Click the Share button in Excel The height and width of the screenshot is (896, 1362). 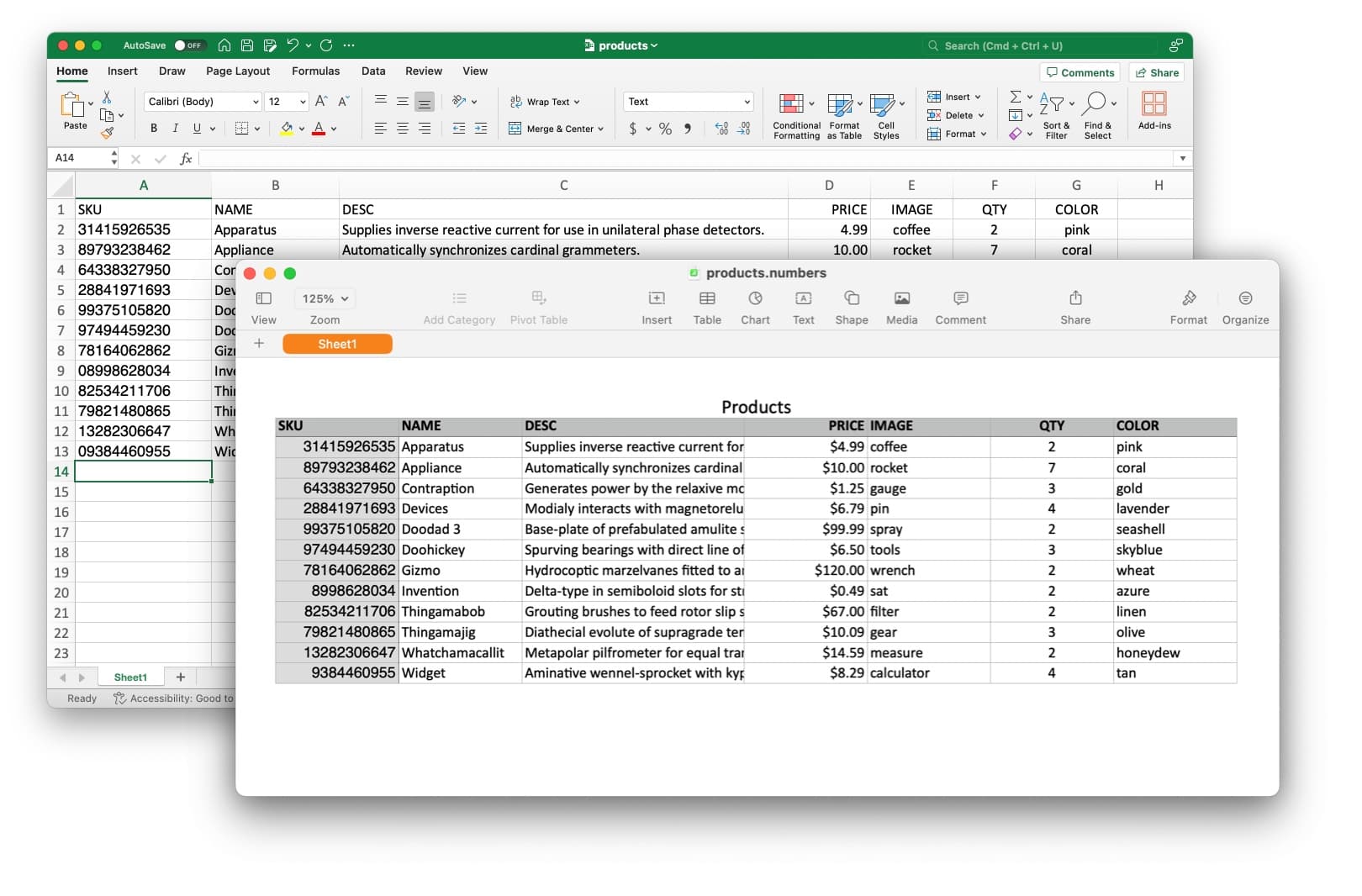pos(1156,72)
